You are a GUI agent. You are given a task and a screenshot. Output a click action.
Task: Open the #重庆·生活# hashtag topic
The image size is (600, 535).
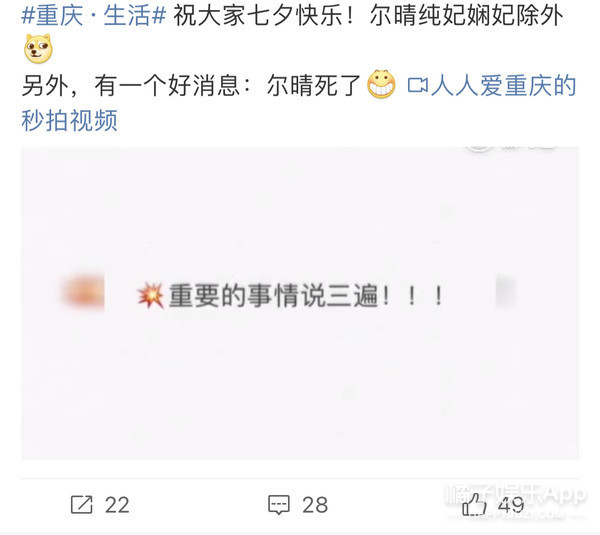tap(94, 16)
